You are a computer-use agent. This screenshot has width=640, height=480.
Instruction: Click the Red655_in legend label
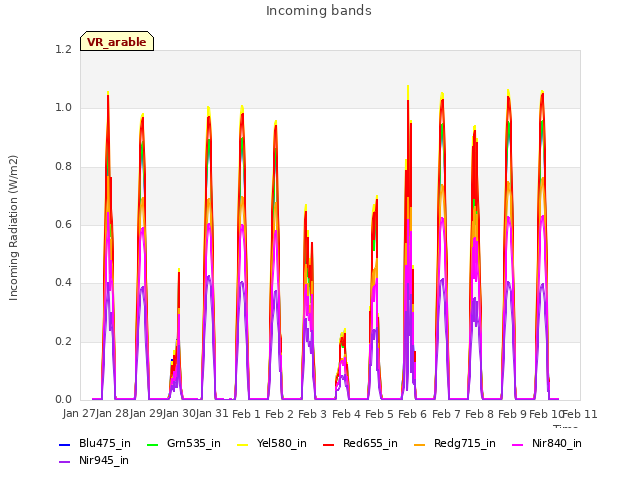(x=370, y=444)
